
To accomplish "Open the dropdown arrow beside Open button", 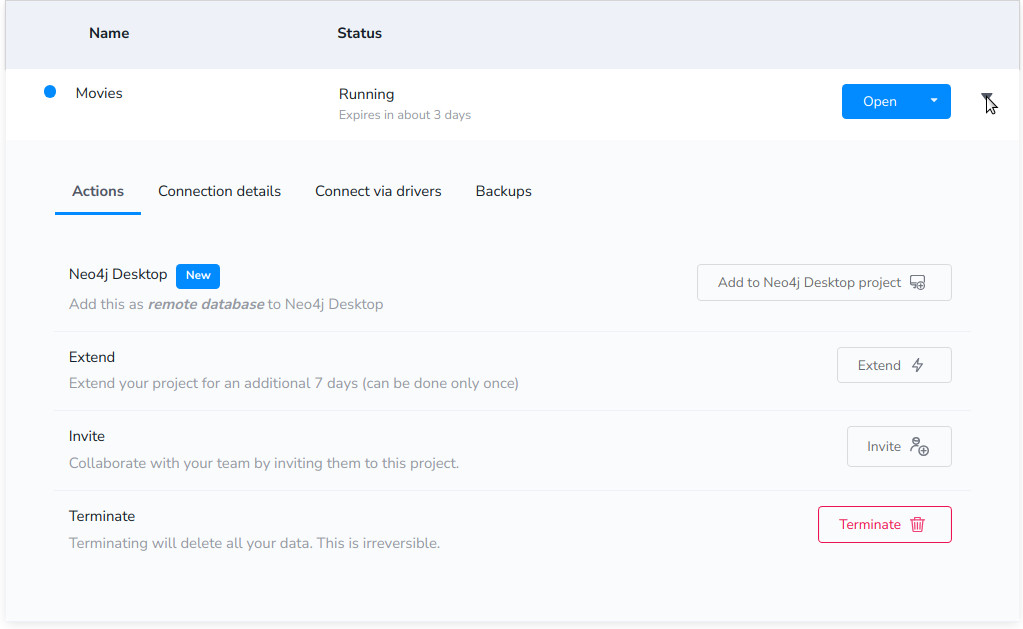I will coord(934,101).
